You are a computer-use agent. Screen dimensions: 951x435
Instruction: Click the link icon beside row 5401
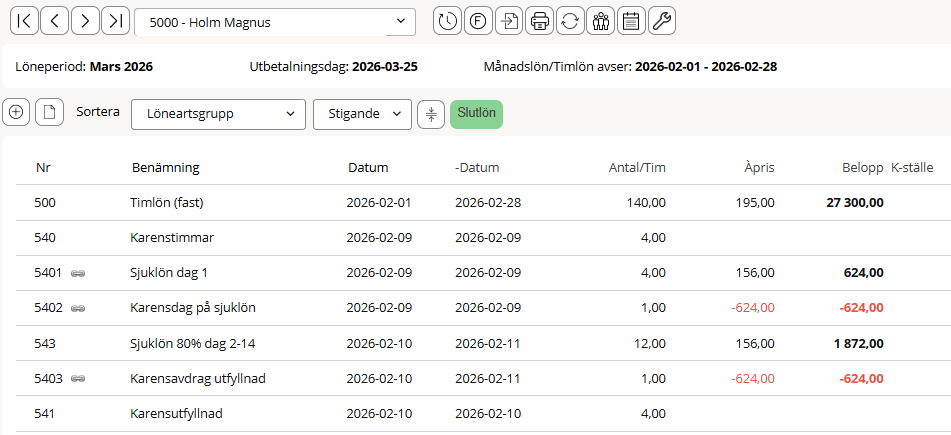click(x=78, y=273)
